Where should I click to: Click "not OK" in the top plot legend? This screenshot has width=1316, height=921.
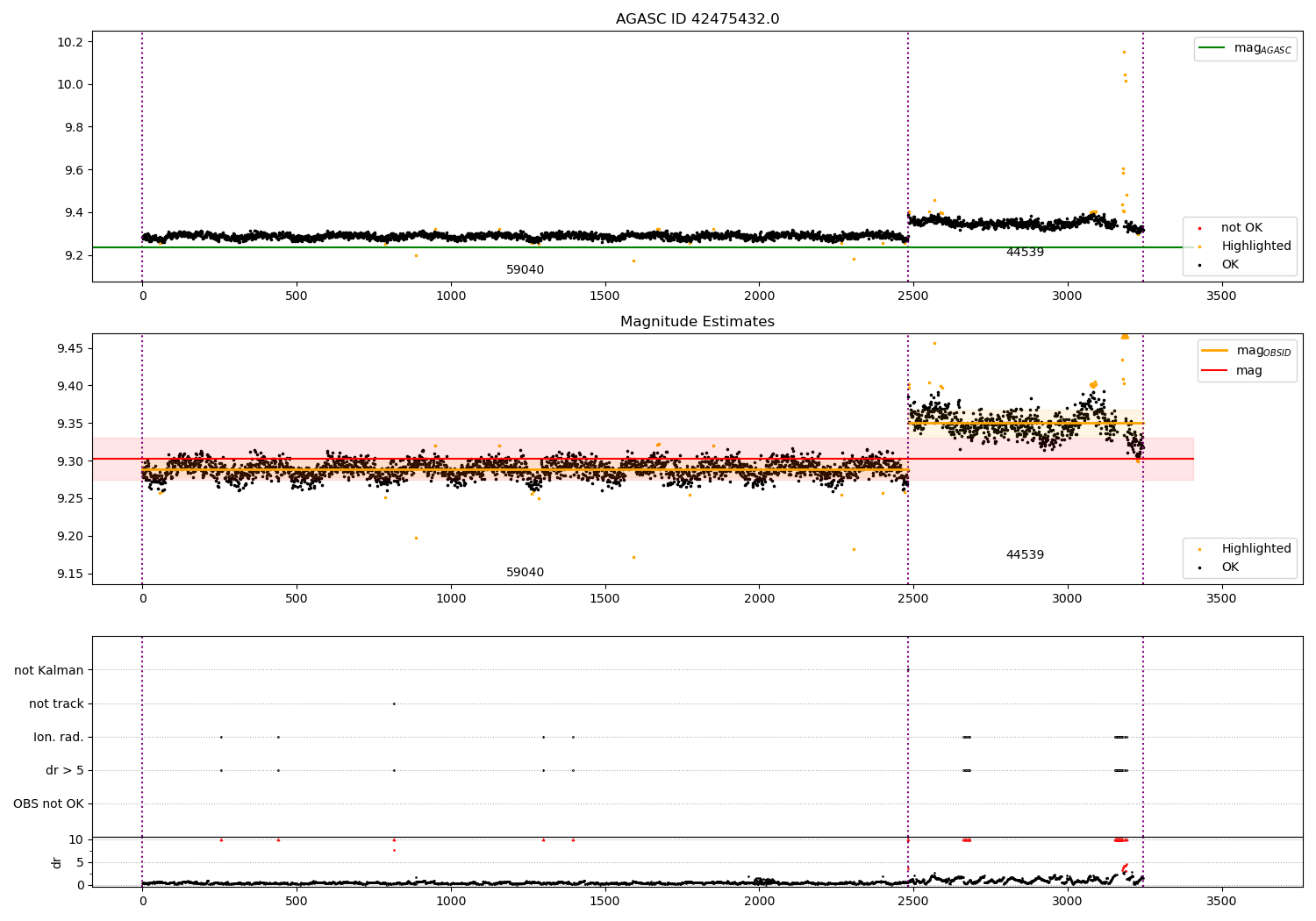point(1241,228)
